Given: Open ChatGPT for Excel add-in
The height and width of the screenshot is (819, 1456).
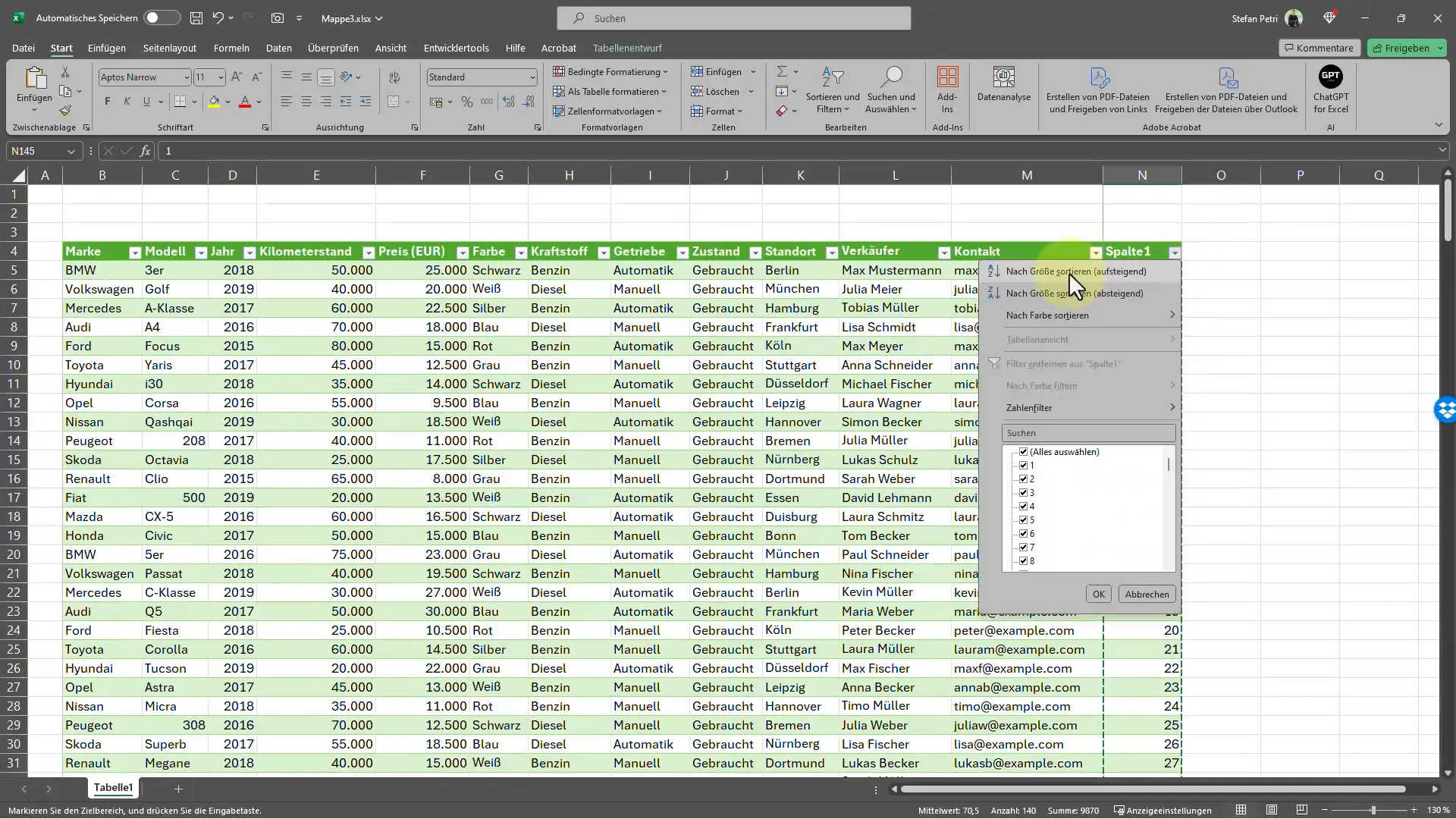Looking at the screenshot, I should [x=1331, y=90].
